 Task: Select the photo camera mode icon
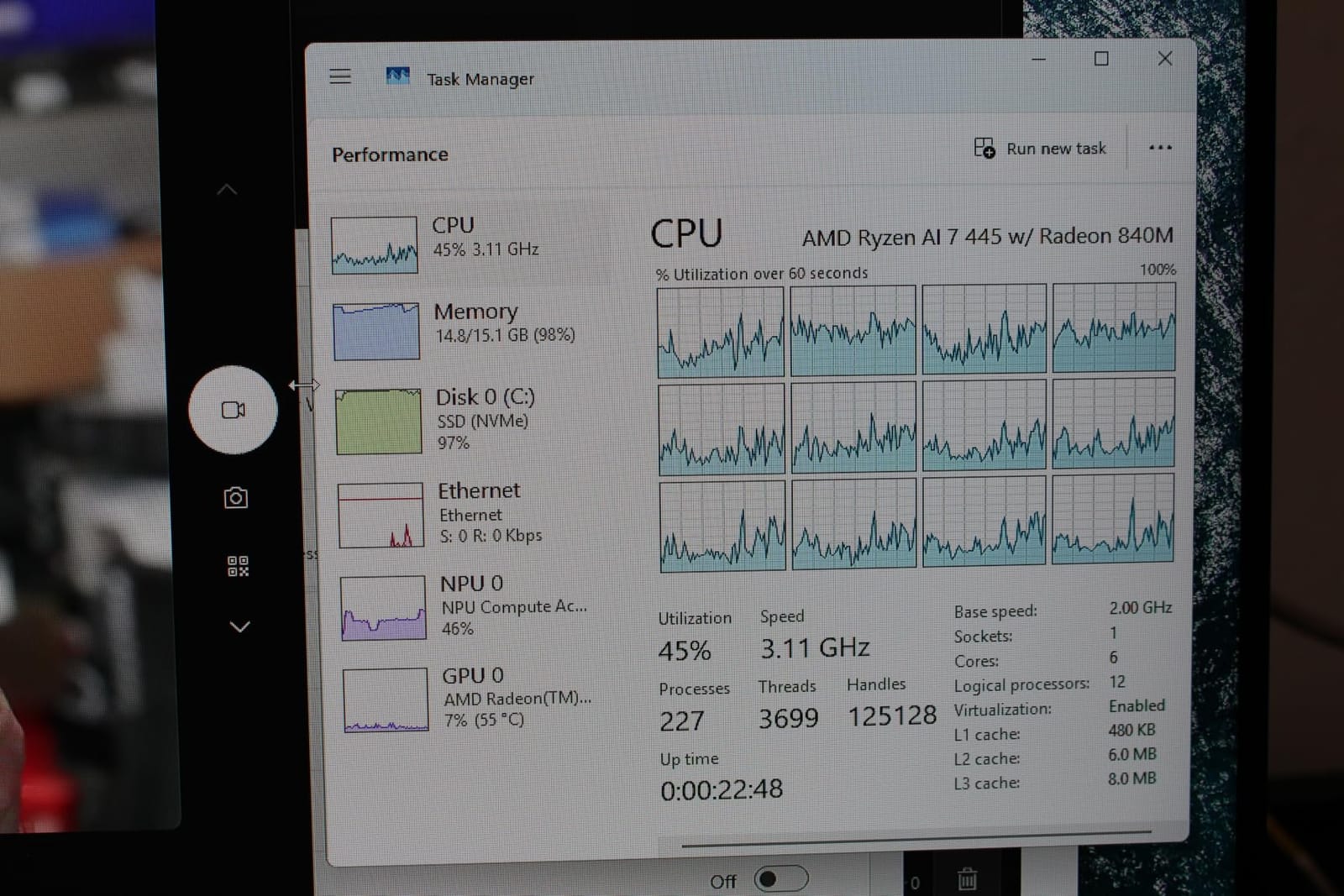coord(235,498)
